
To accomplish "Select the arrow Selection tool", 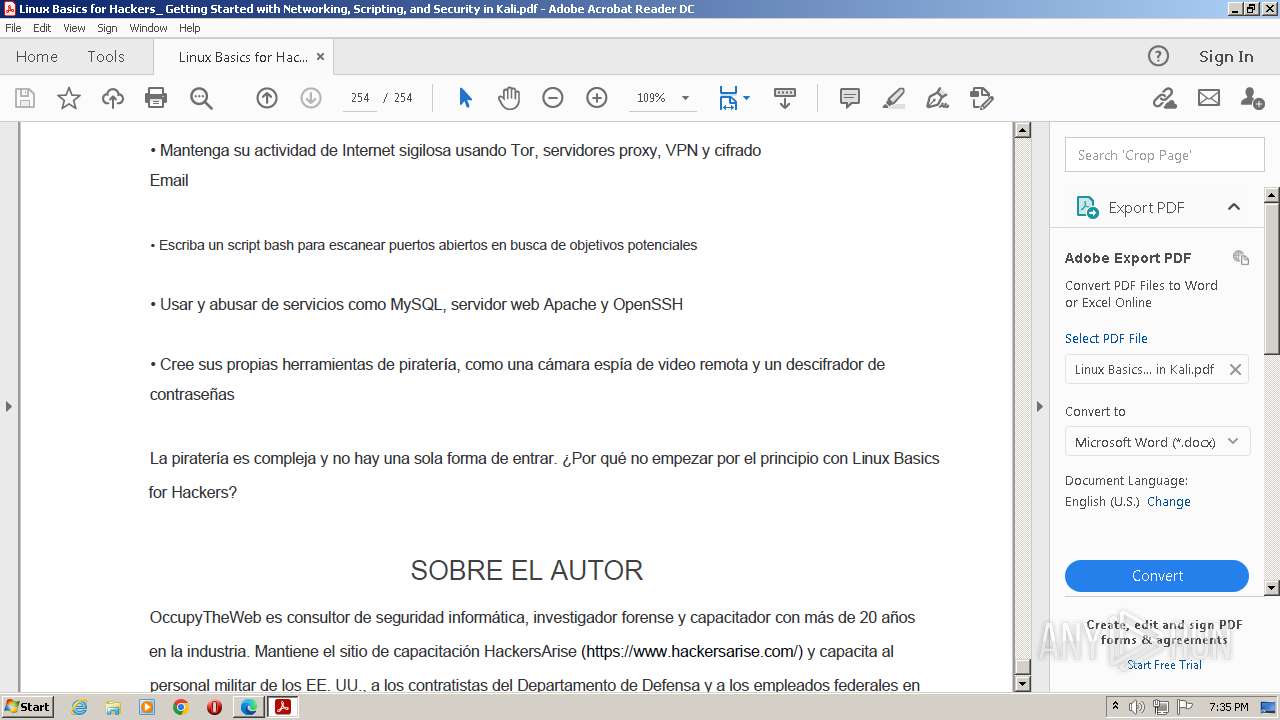I will pyautogui.click(x=465, y=98).
